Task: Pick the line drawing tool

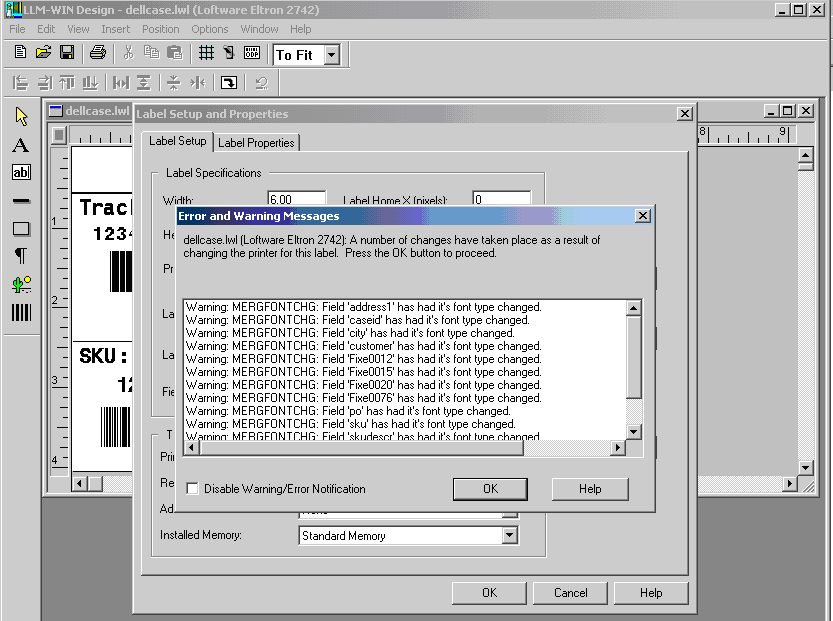Action: [x=21, y=201]
